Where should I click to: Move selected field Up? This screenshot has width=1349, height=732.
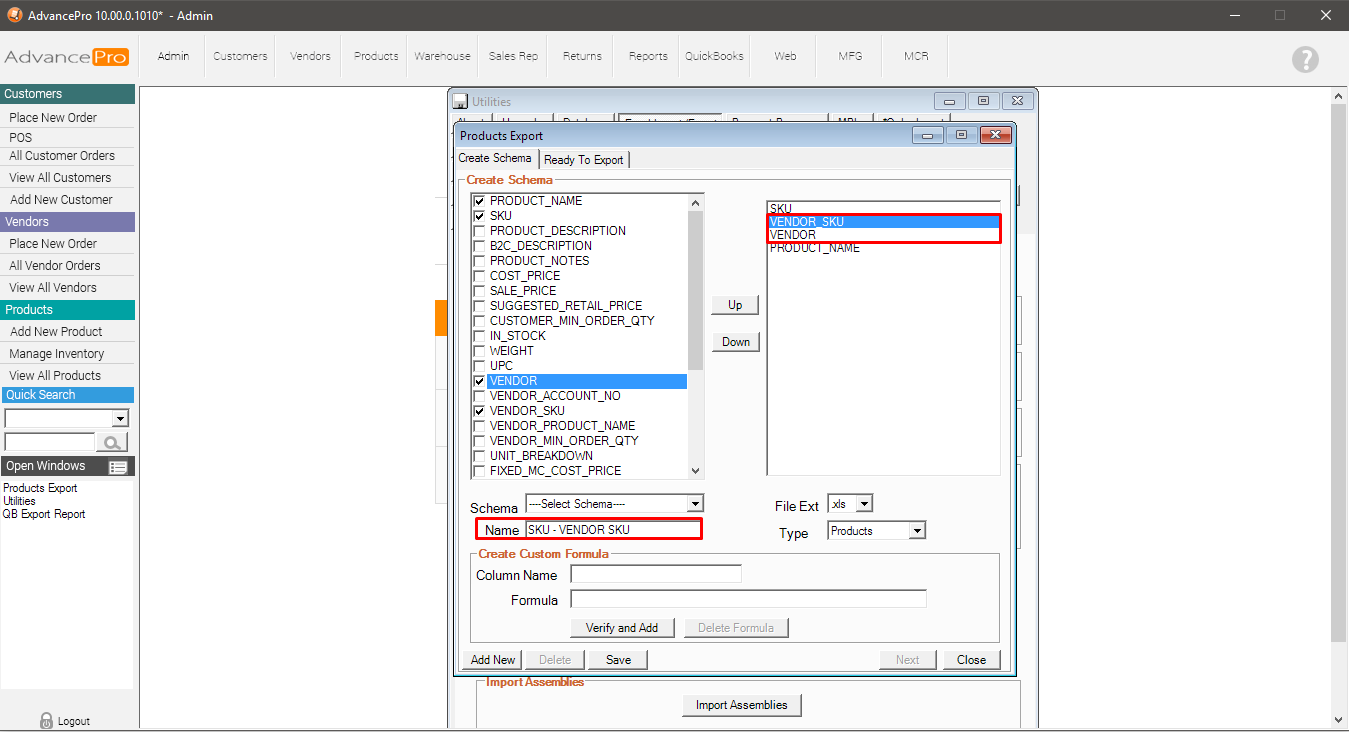(x=735, y=305)
